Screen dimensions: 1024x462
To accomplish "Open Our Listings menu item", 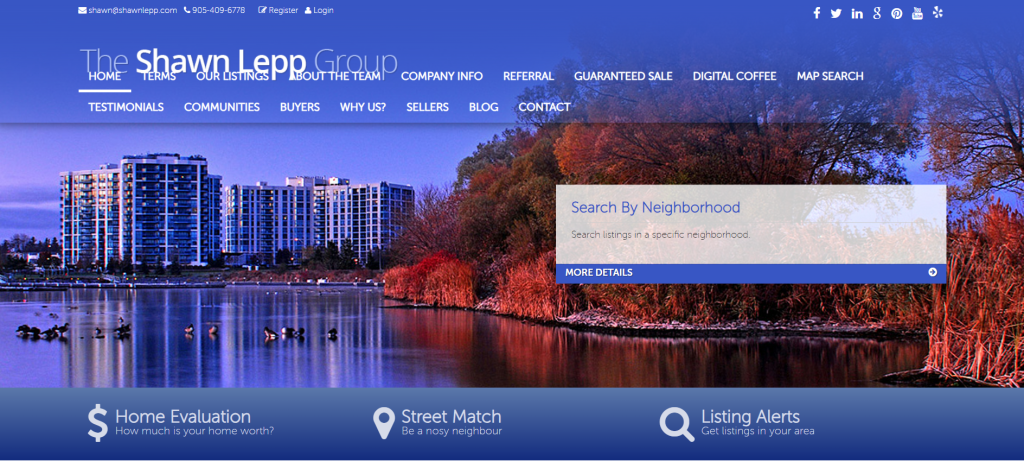I will (232, 76).
